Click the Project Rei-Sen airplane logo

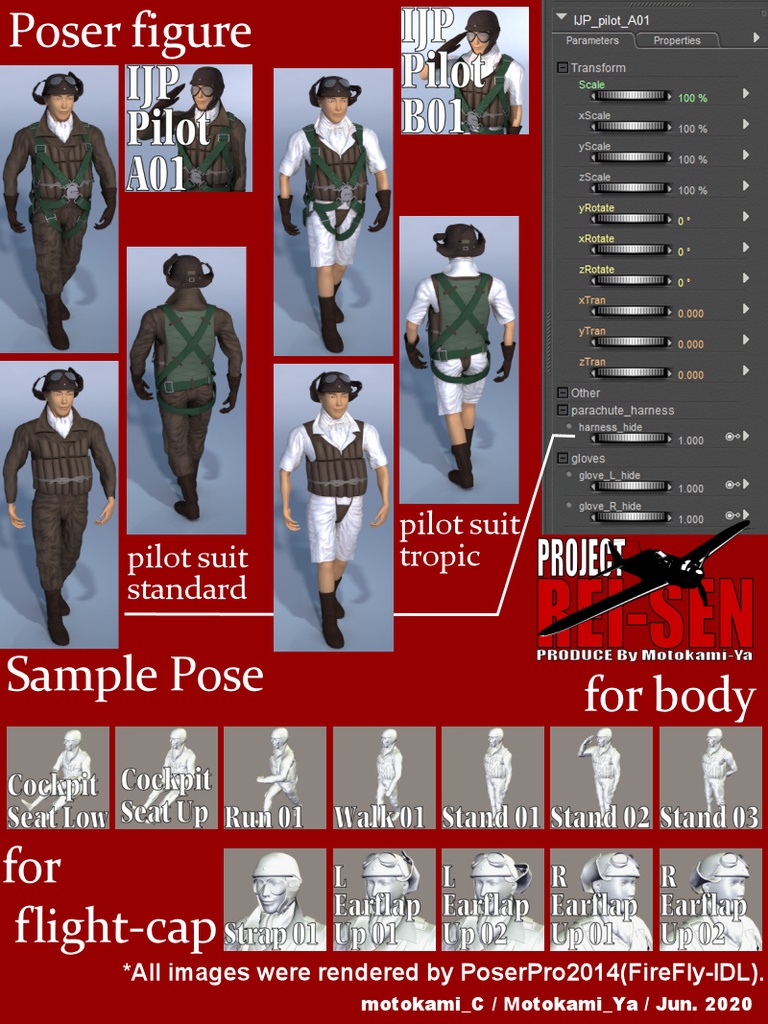(645, 592)
